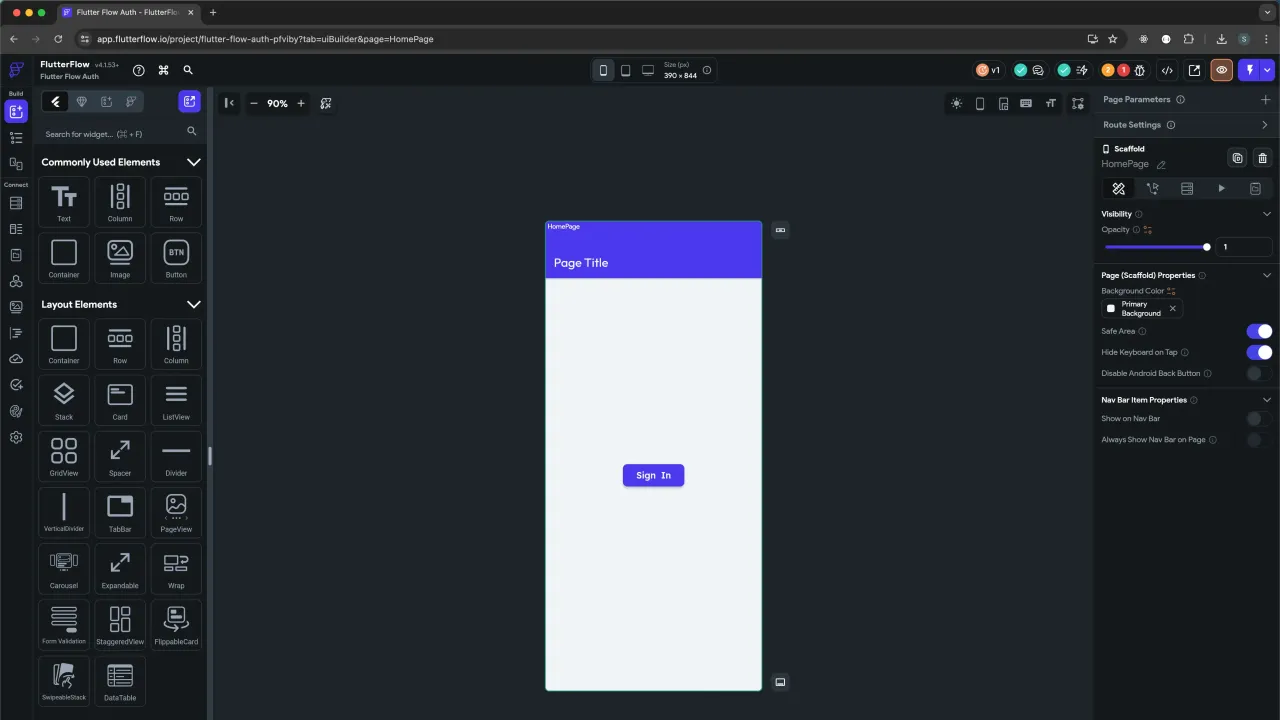Select the phone device size

pos(603,70)
